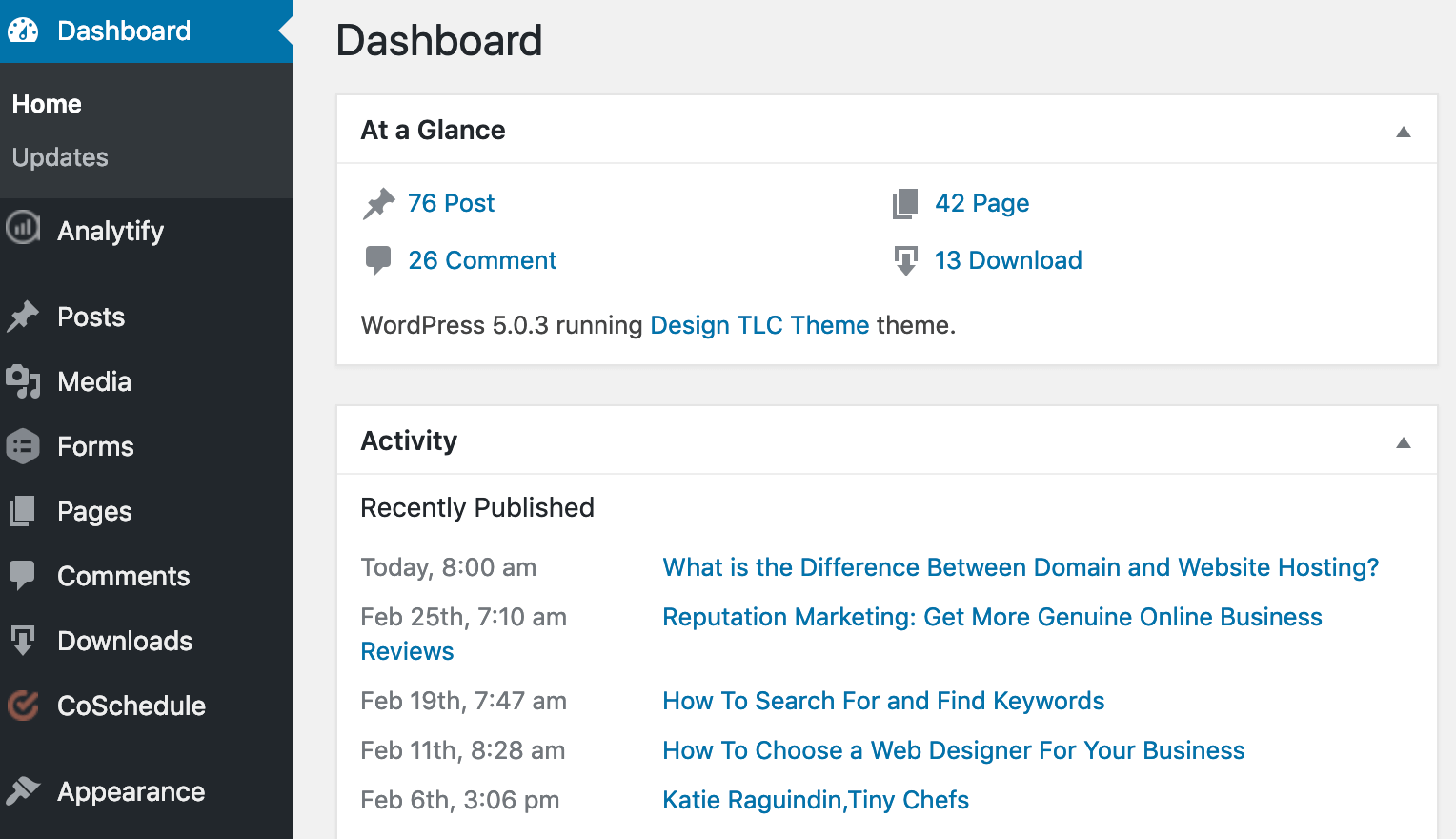
Task: View all posts via 76 Post link
Action: click(451, 203)
